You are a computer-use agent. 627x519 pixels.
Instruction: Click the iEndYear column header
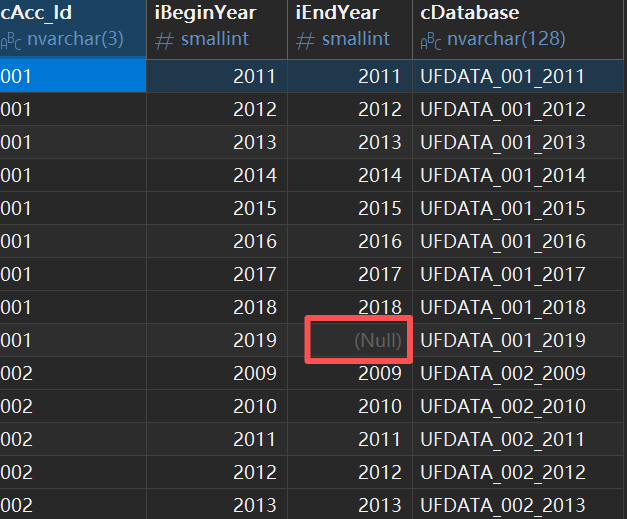350,29
